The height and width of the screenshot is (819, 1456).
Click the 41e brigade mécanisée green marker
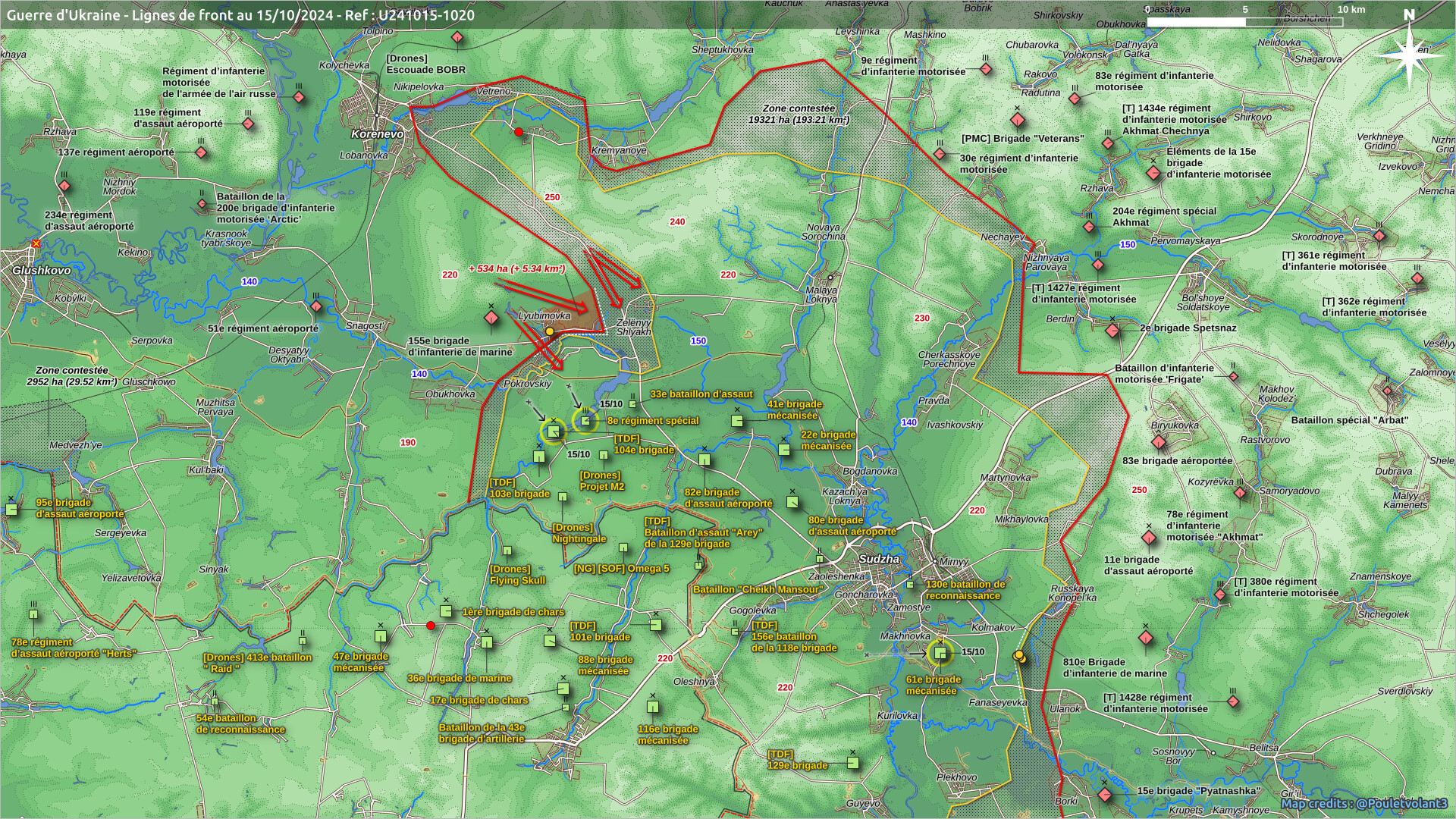pos(737,420)
